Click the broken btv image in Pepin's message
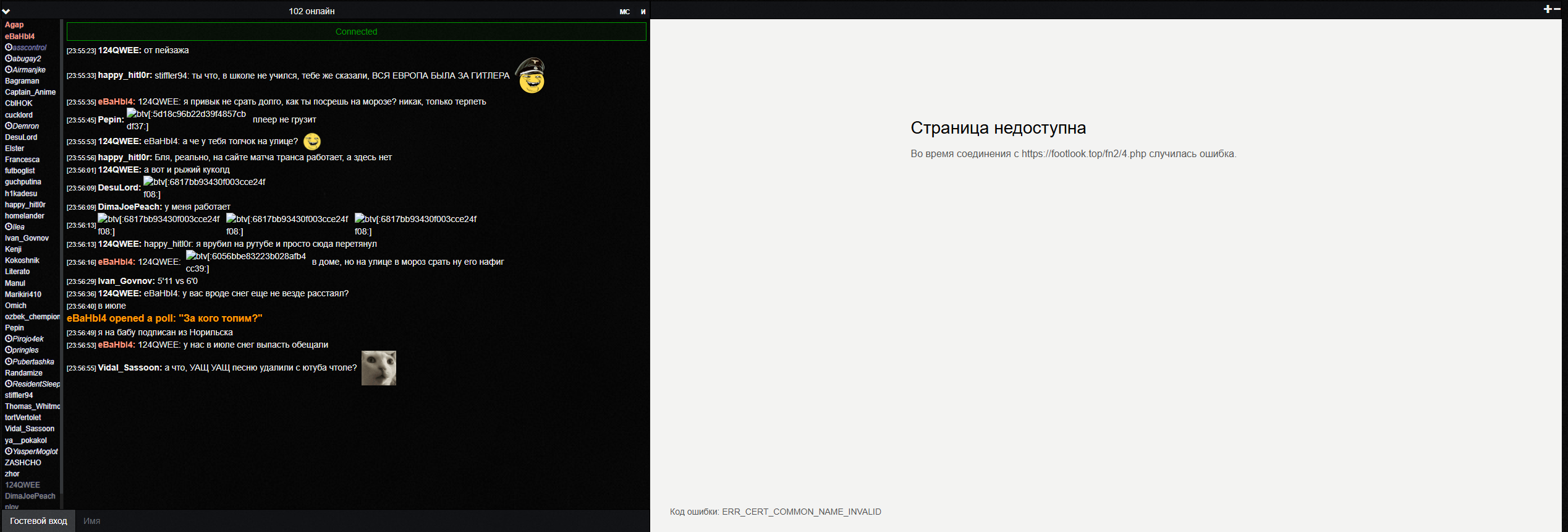This screenshot has height=532, width=1568. (x=187, y=120)
